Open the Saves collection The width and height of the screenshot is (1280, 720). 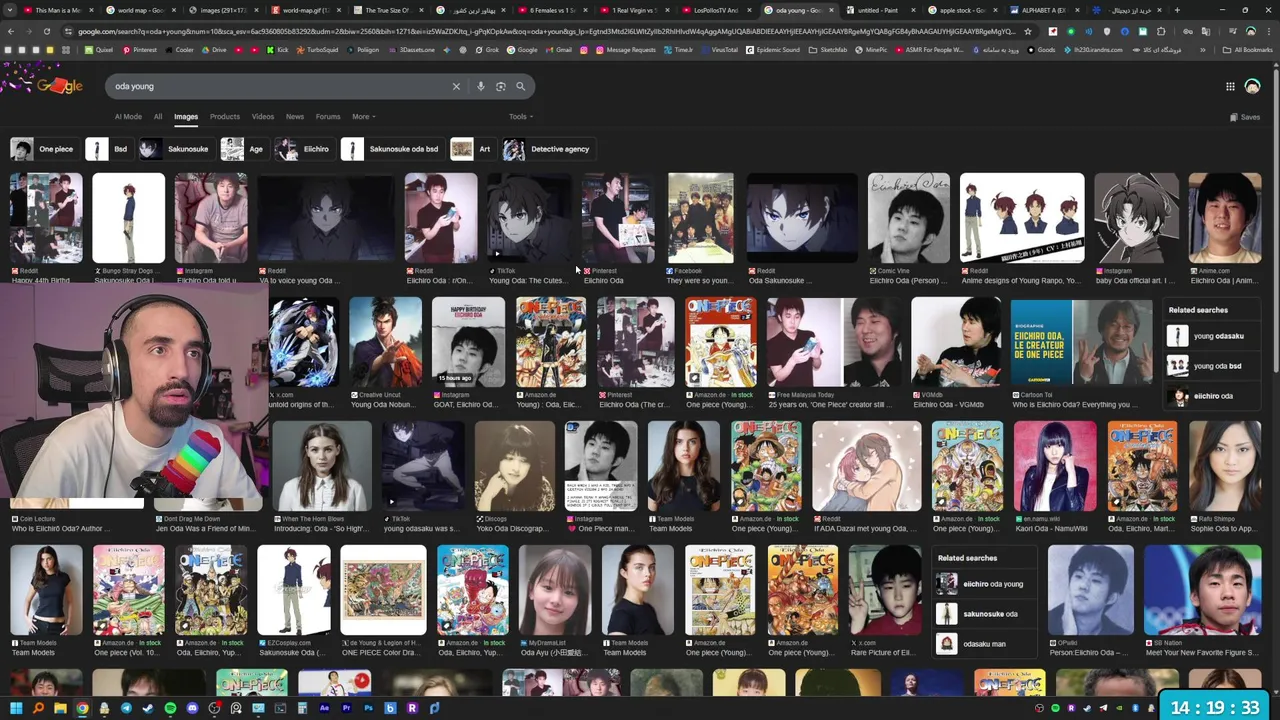(1244, 117)
